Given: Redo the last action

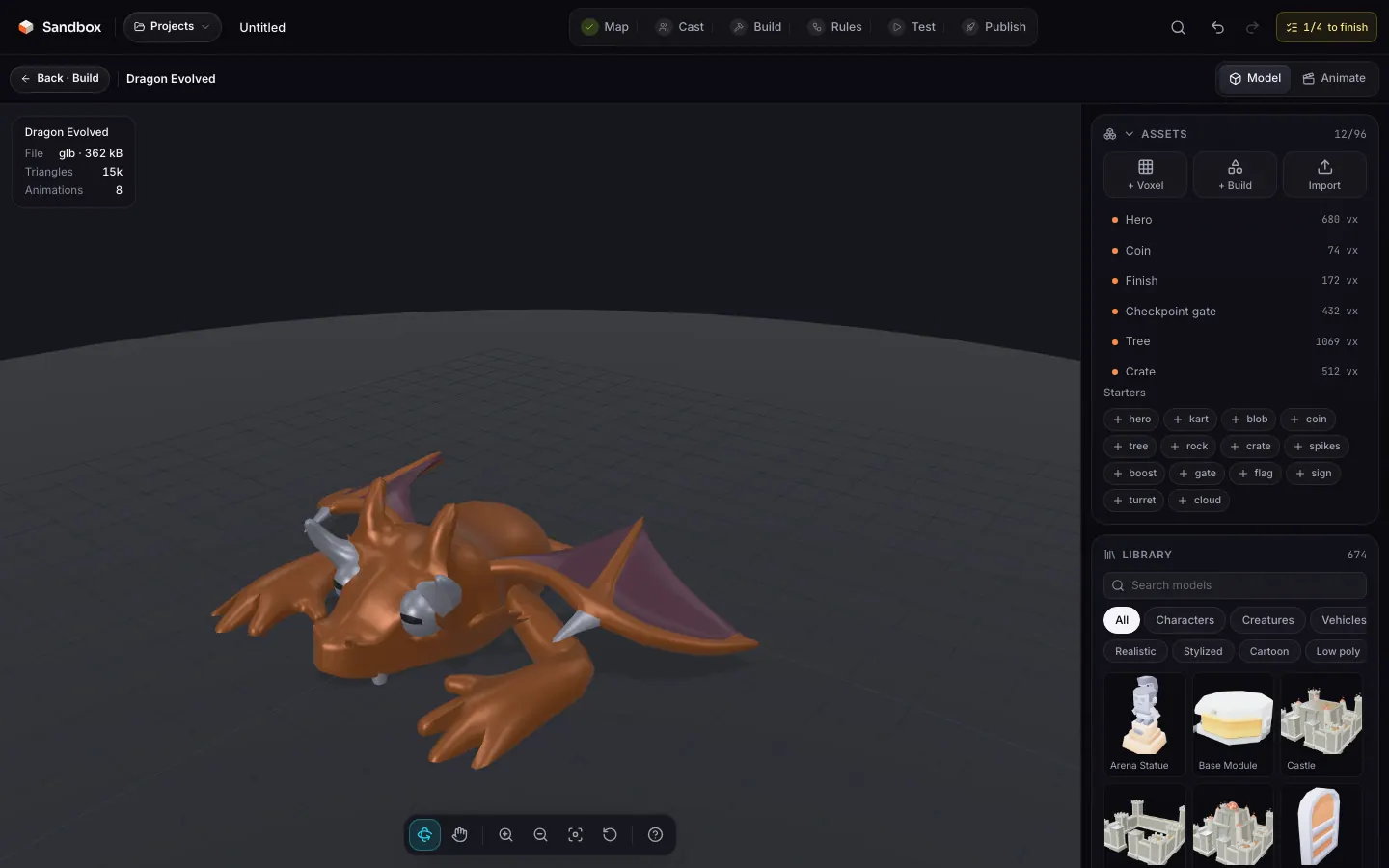Looking at the screenshot, I should [1252, 27].
